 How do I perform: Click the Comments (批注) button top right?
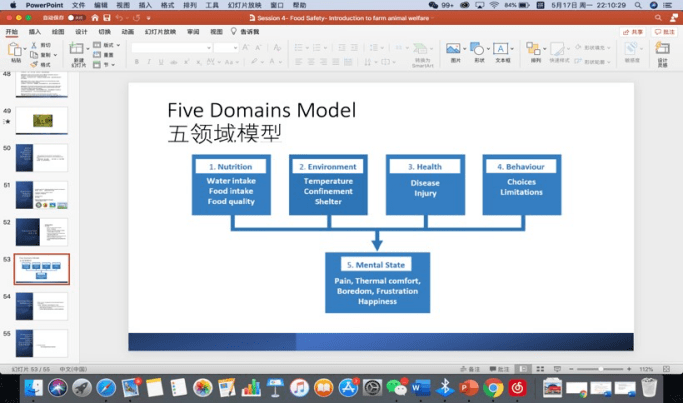pyautogui.click(x=664, y=31)
